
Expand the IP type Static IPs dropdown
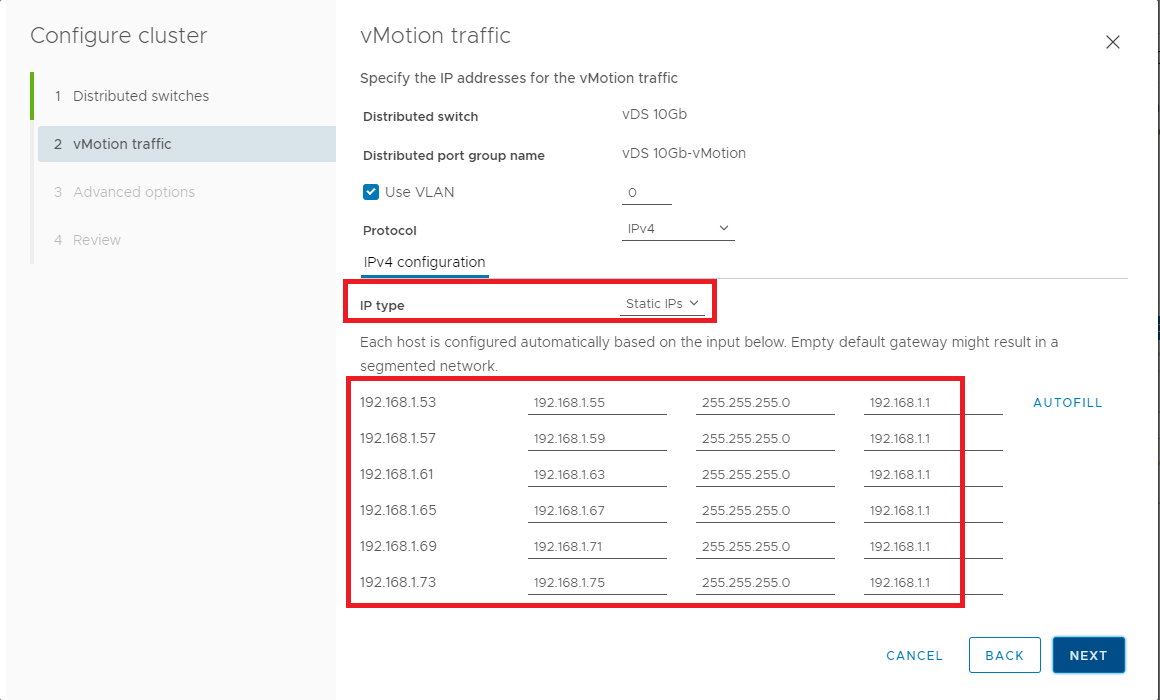pyautogui.click(x=662, y=304)
